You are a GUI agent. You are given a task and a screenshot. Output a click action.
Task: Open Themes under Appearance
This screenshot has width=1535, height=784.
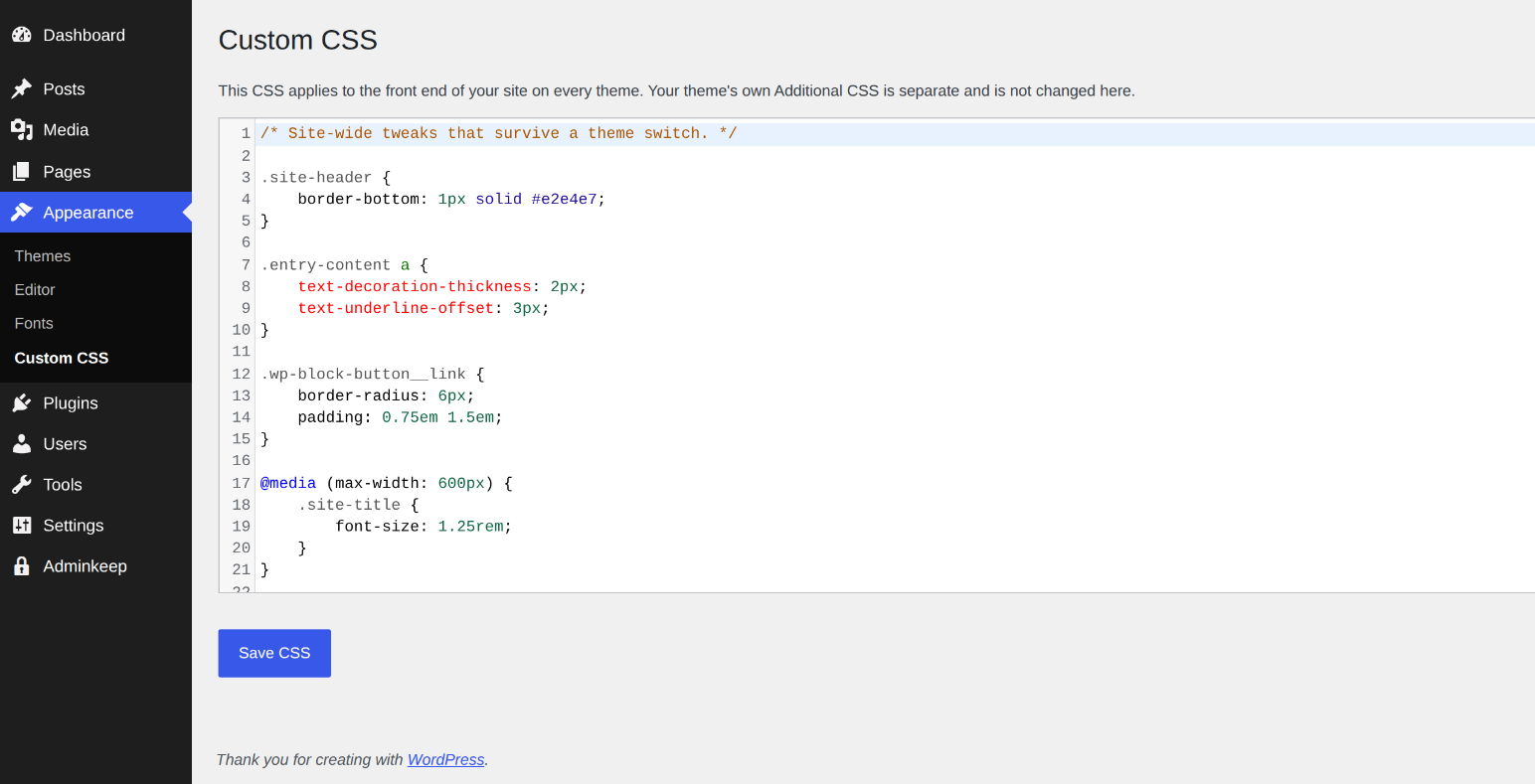point(43,256)
